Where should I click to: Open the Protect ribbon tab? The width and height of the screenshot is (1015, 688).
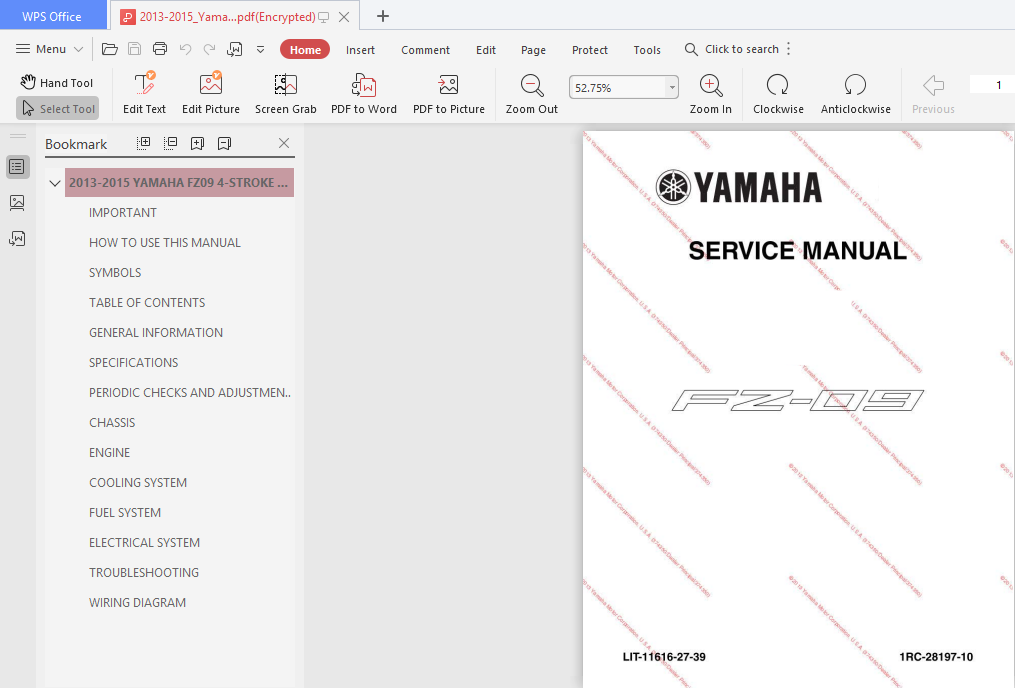click(x=590, y=50)
